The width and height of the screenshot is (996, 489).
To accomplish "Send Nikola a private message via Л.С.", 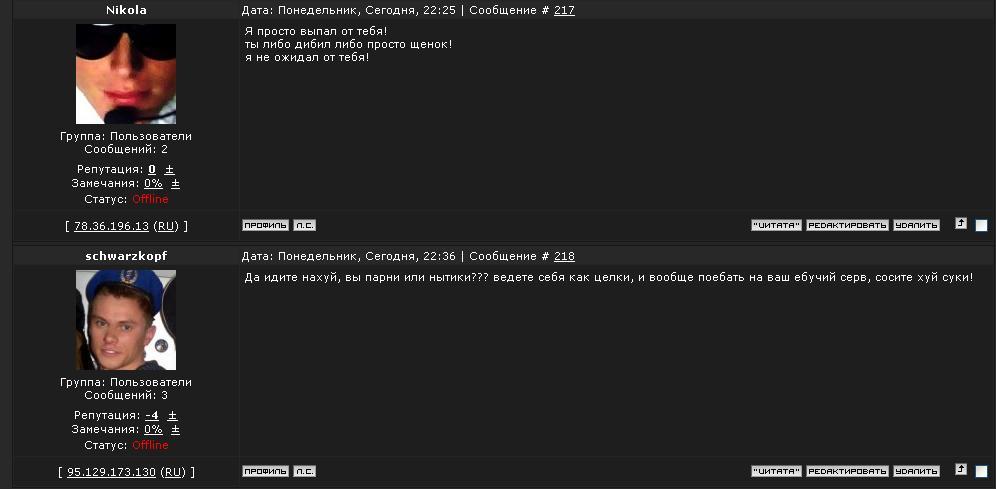I will tap(304, 225).
